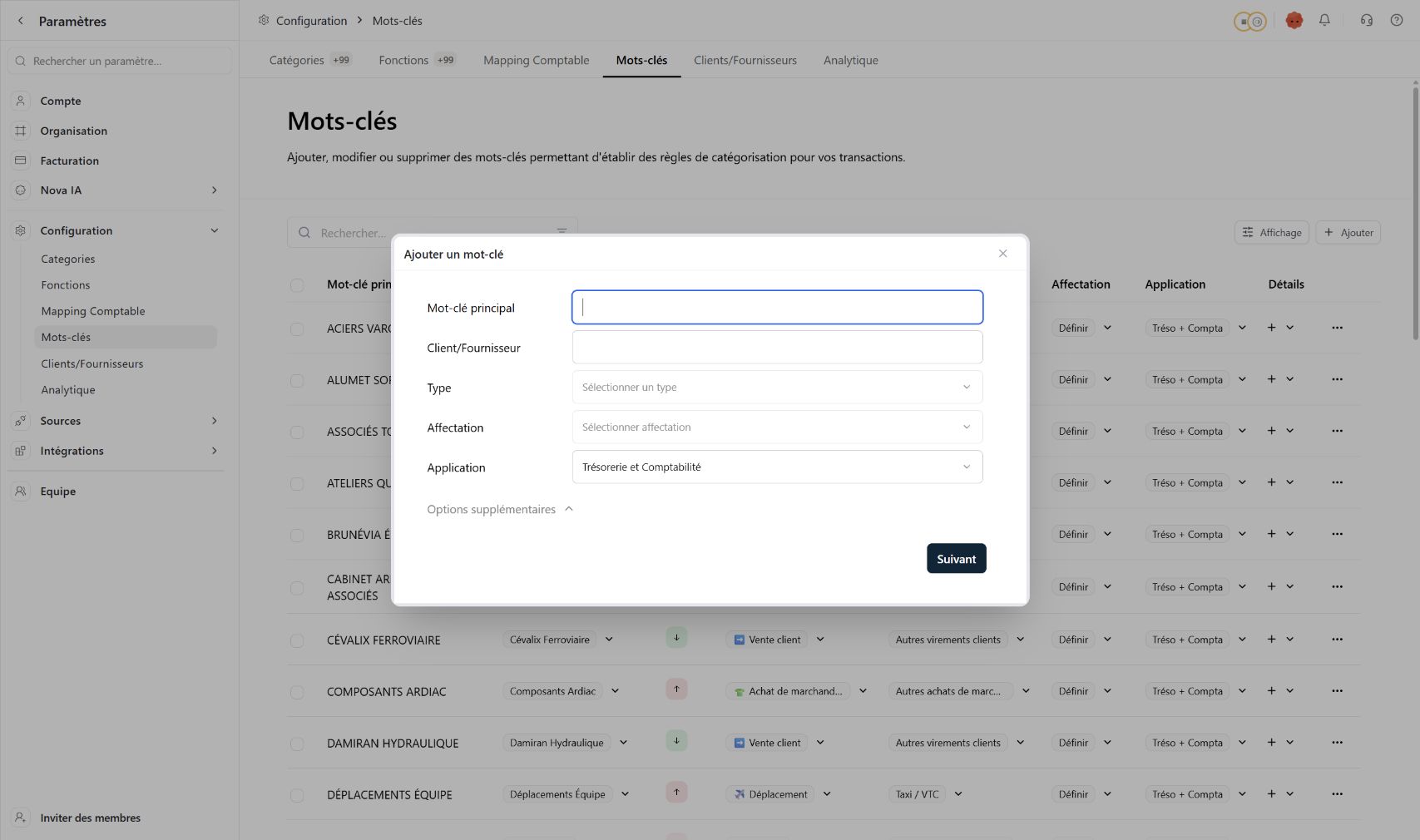Click the Ajouter button
This screenshot has height=840, width=1420.
point(1348,233)
